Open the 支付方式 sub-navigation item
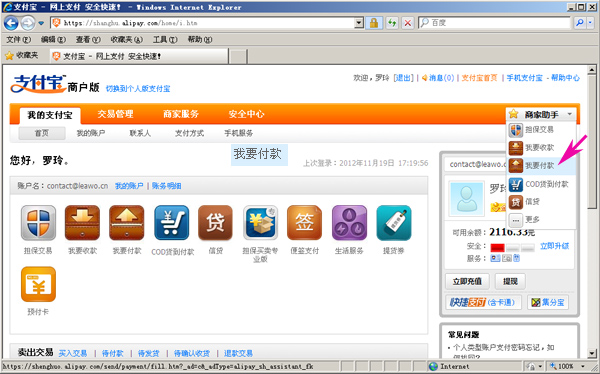The width and height of the screenshot is (600, 374). (189, 133)
